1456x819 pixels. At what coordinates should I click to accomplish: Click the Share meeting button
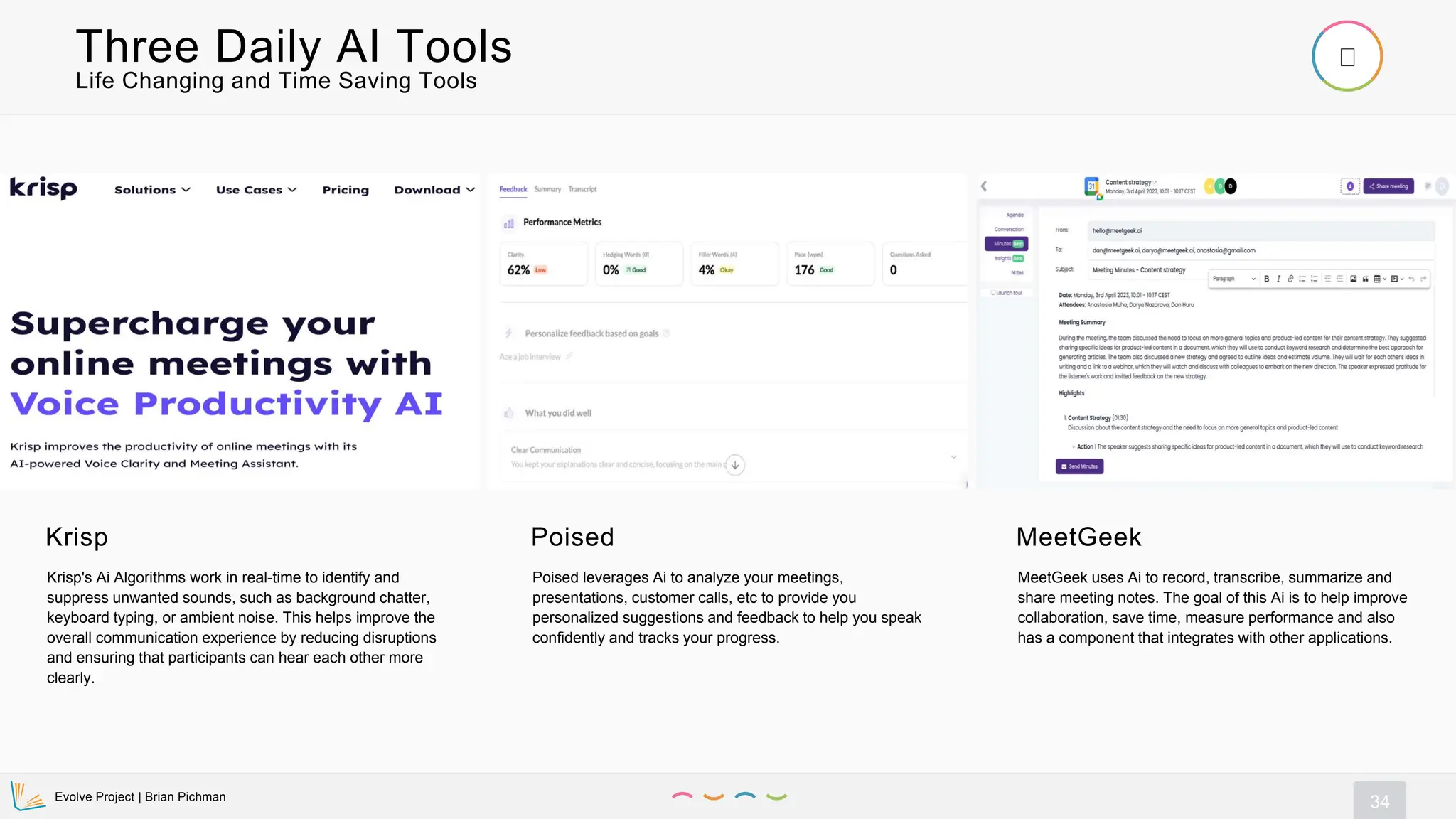(x=1388, y=186)
